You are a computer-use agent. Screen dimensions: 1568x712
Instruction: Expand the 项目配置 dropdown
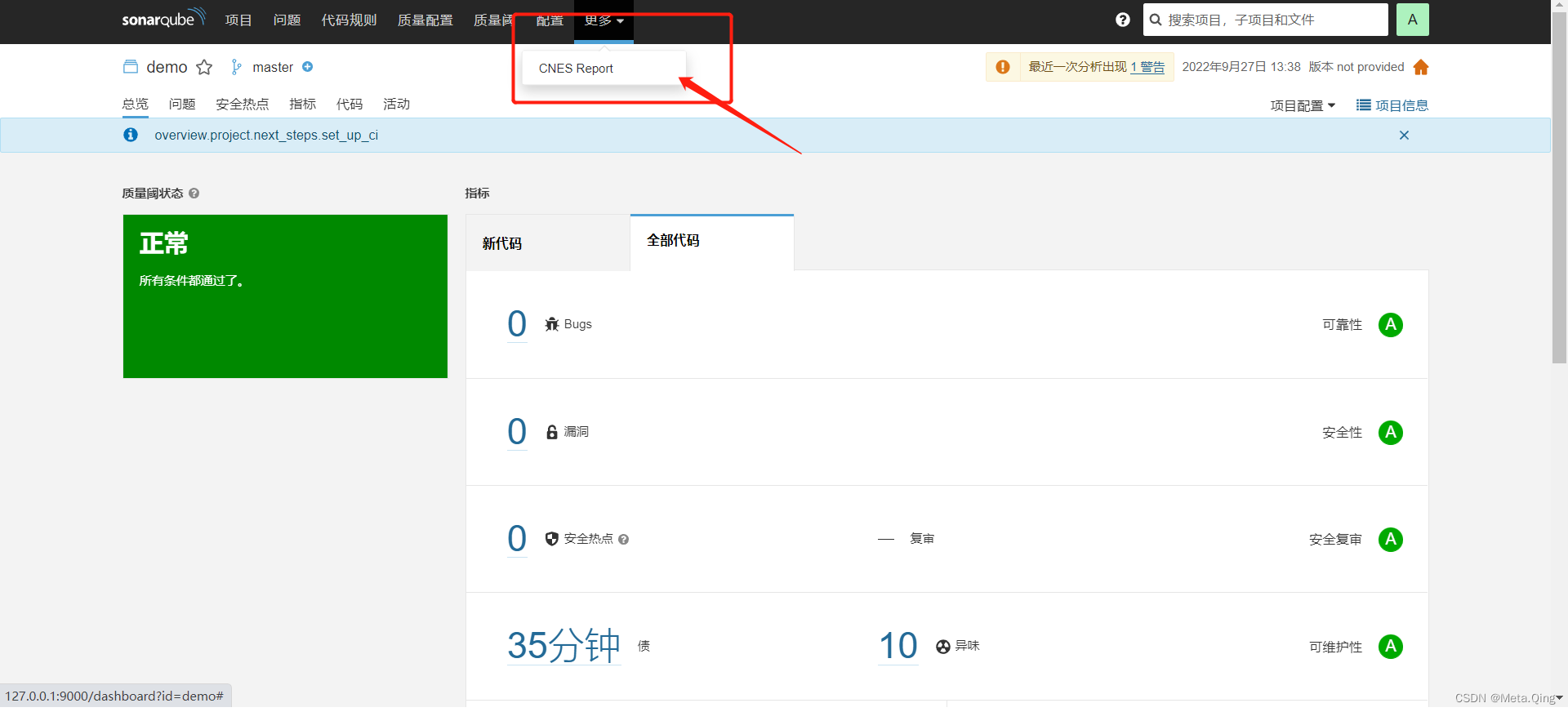point(1303,105)
